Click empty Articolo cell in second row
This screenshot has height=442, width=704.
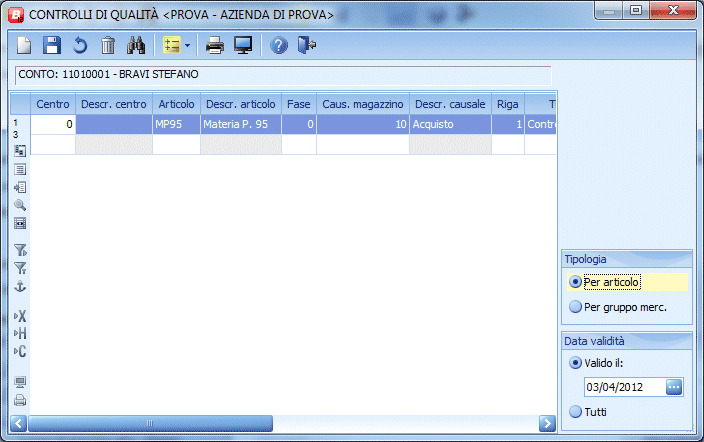[176, 145]
